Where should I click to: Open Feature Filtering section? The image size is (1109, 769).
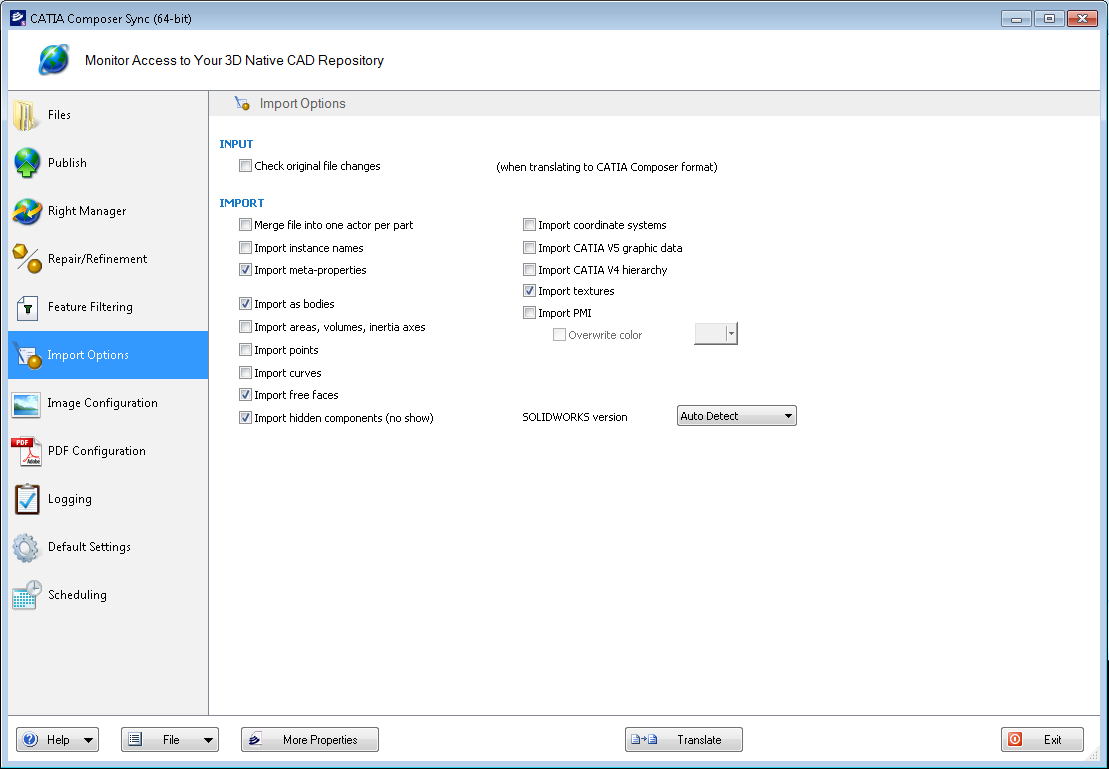click(x=108, y=307)
